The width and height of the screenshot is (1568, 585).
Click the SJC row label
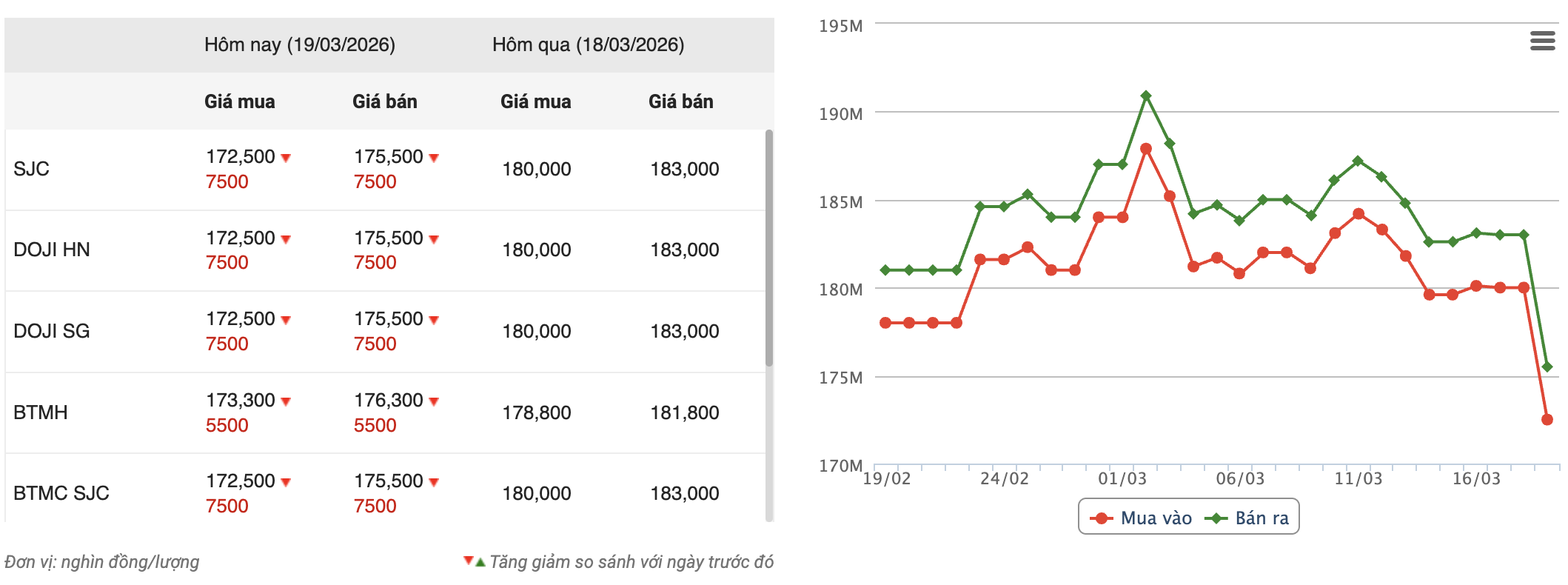coord(32,169)
